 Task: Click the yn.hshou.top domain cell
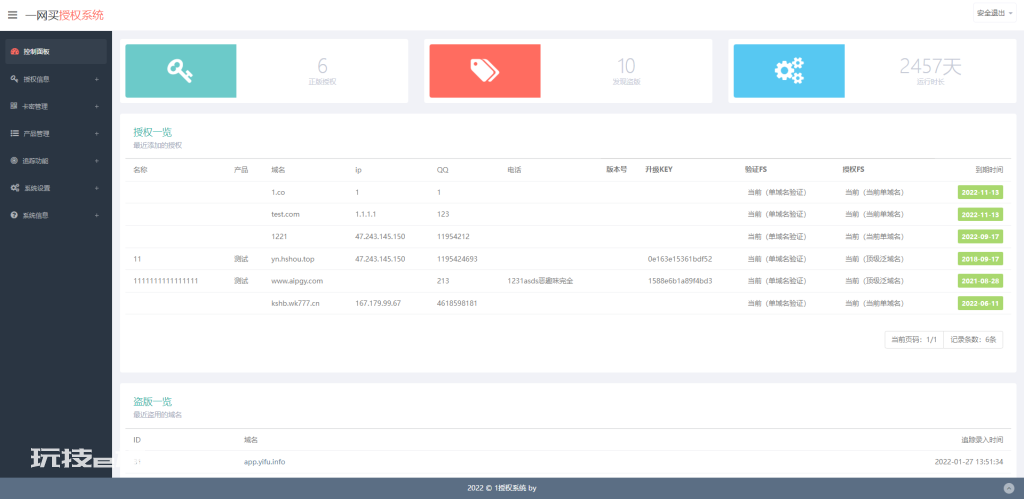coord(293,259)
